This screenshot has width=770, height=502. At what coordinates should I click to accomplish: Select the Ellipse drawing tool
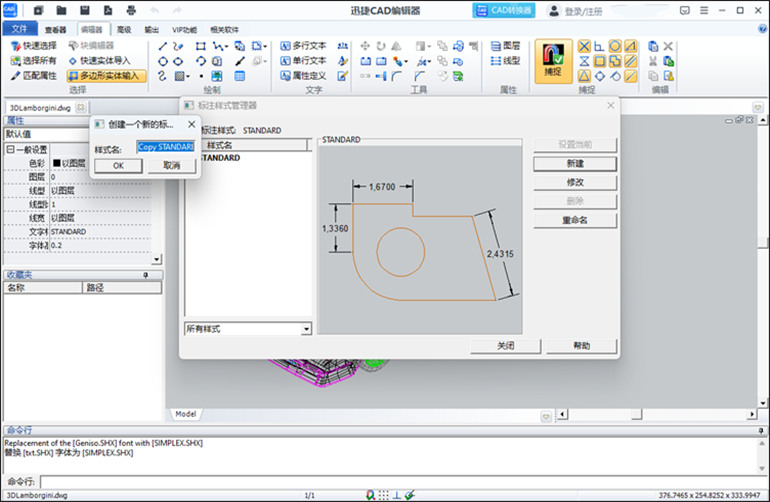pyautogui.click(x=178, y=61)
